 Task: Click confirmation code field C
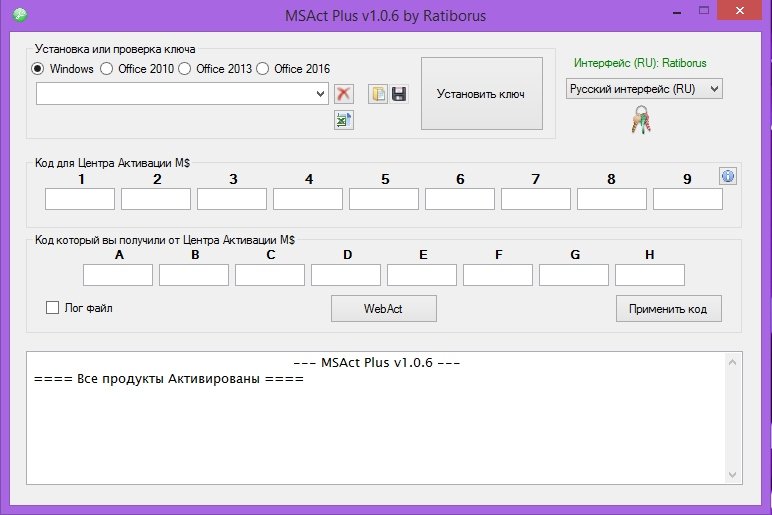[270, 275]
